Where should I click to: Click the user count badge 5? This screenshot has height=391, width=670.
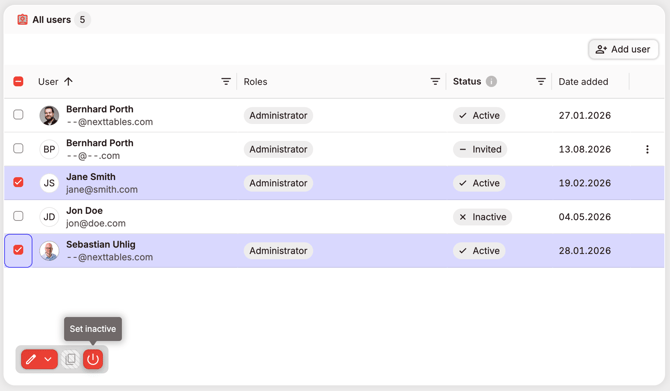82,20
